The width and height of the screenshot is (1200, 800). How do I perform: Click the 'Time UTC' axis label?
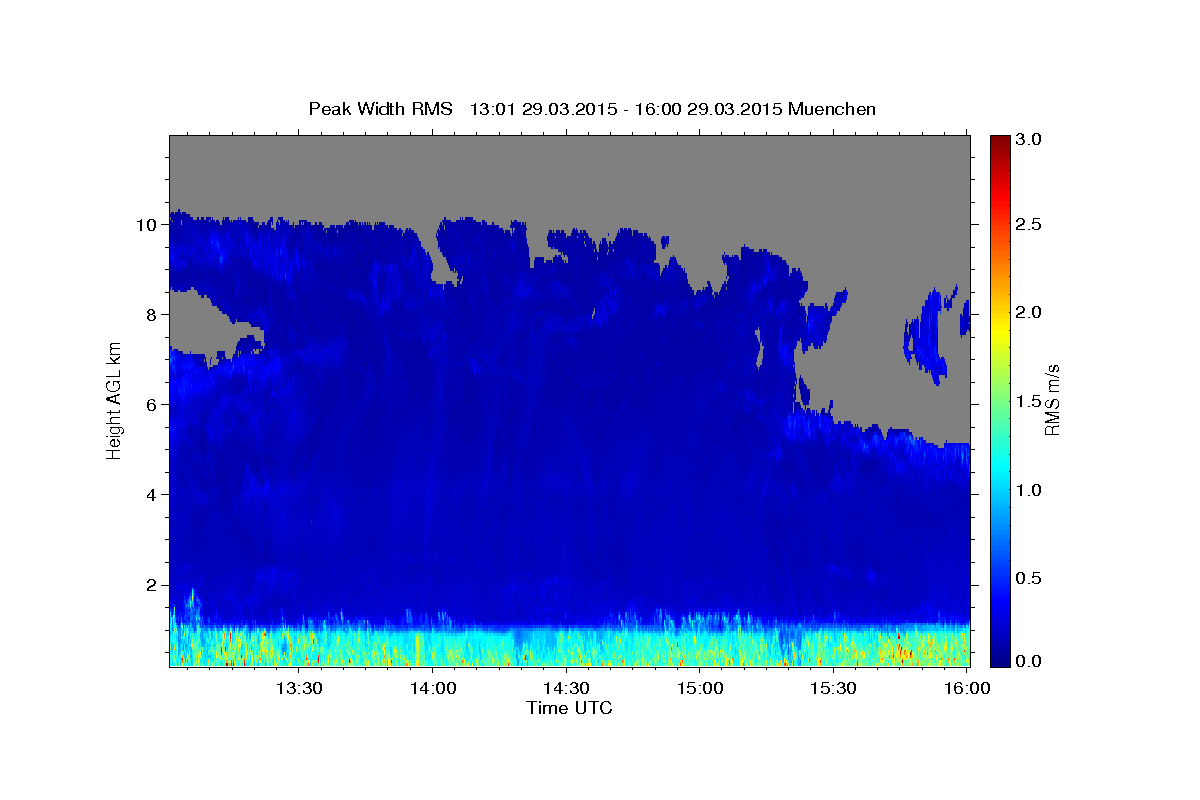[x=569, y=708]
